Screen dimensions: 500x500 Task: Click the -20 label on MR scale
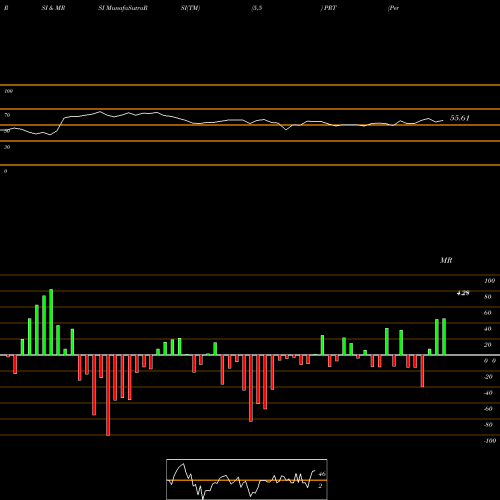(488, 377)
